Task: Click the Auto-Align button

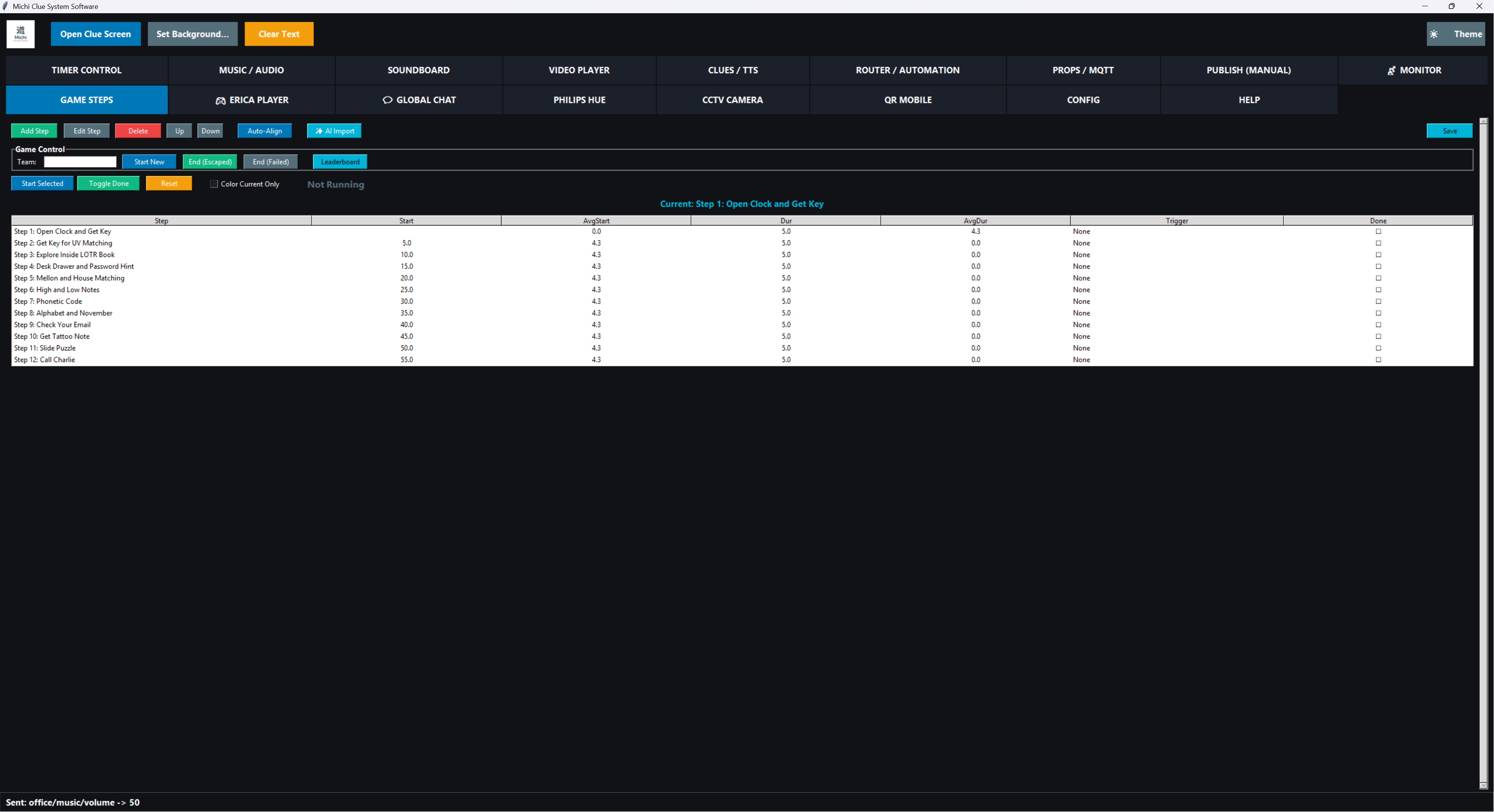Action: 265,130
